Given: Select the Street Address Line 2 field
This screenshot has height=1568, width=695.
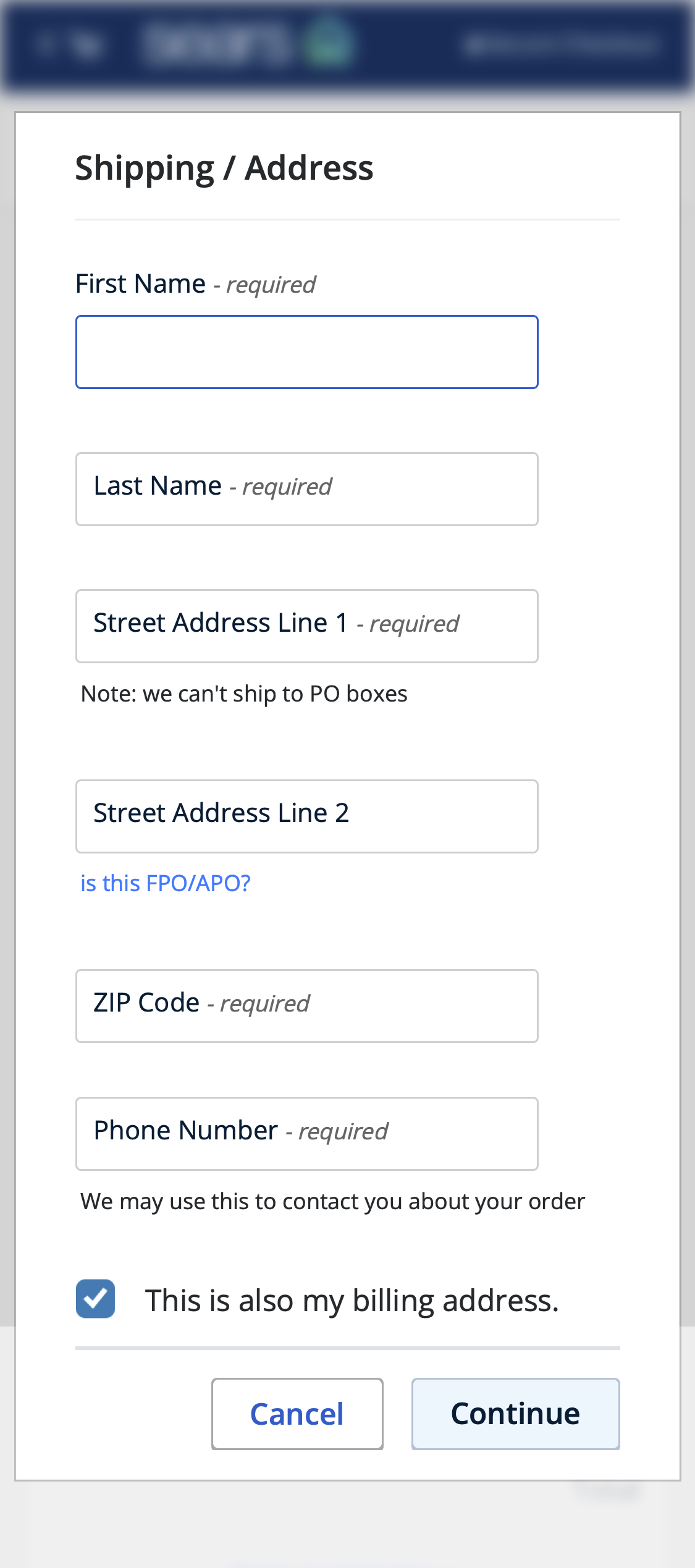Looking at the screenshot, I should click(x=306, y=816).
